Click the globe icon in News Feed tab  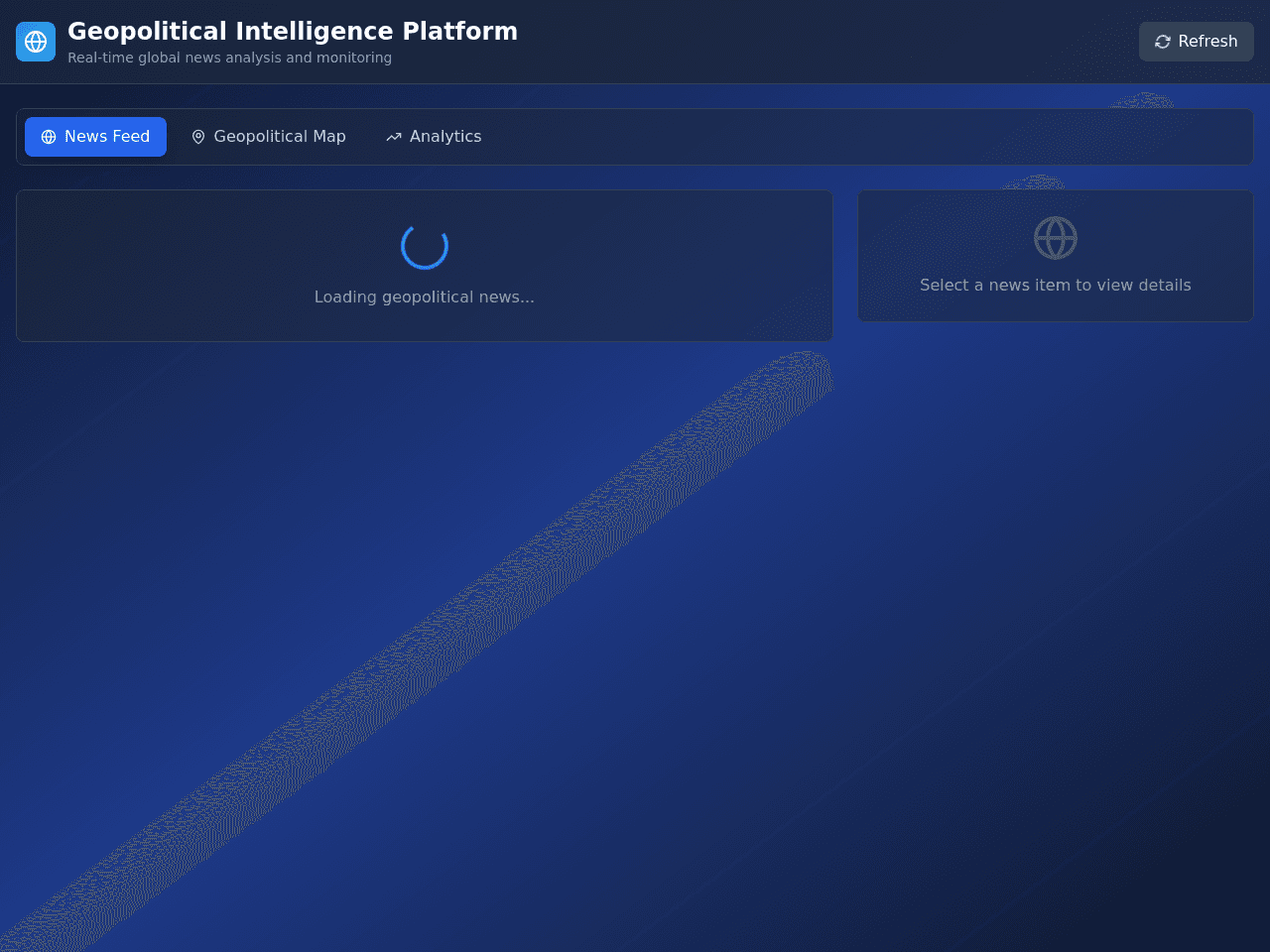49,137
